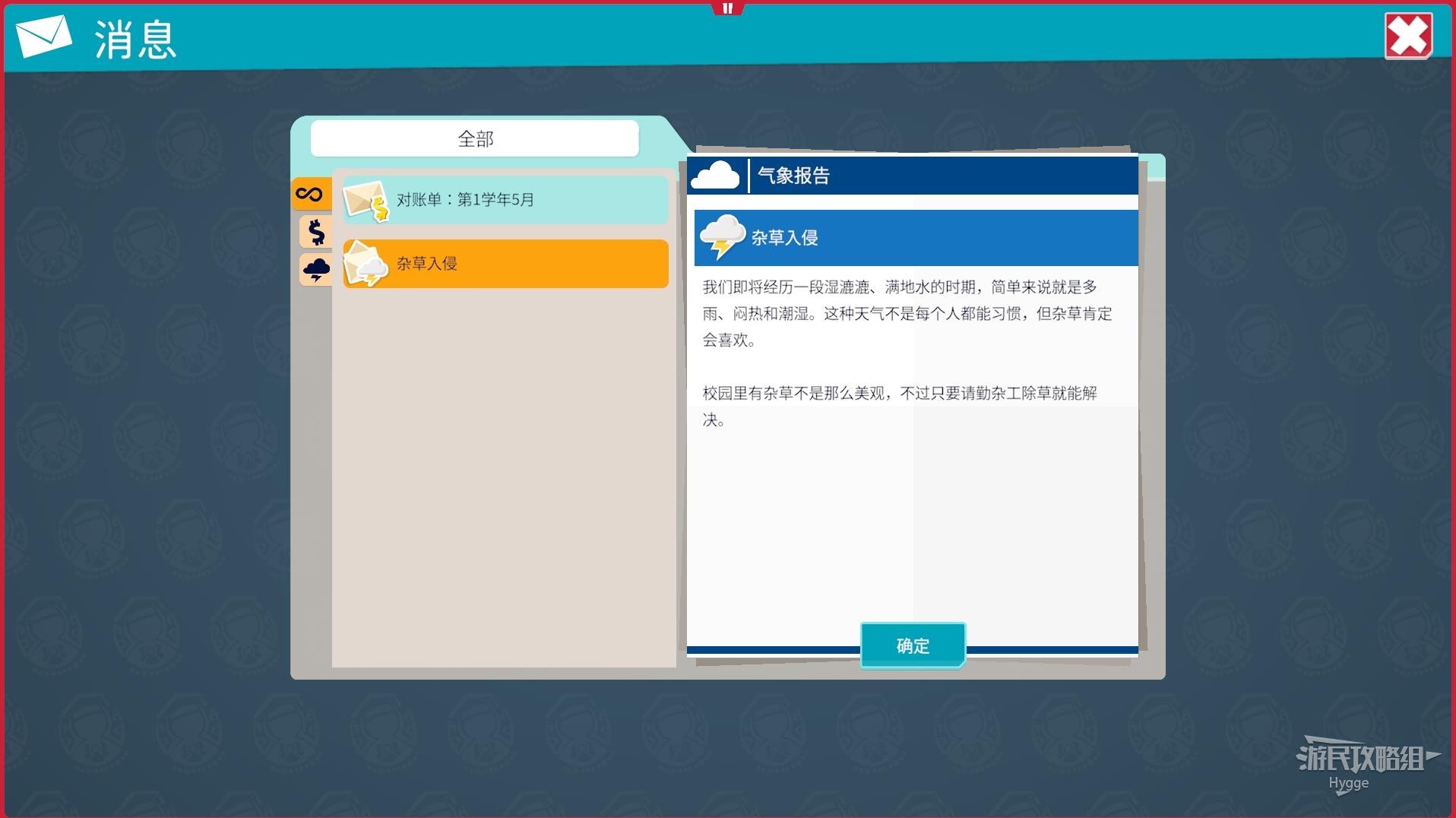The height and width of the screenshot is (818, 1456).
Task: Open the 杂草入侵 message in list
Action: [505, 264]
